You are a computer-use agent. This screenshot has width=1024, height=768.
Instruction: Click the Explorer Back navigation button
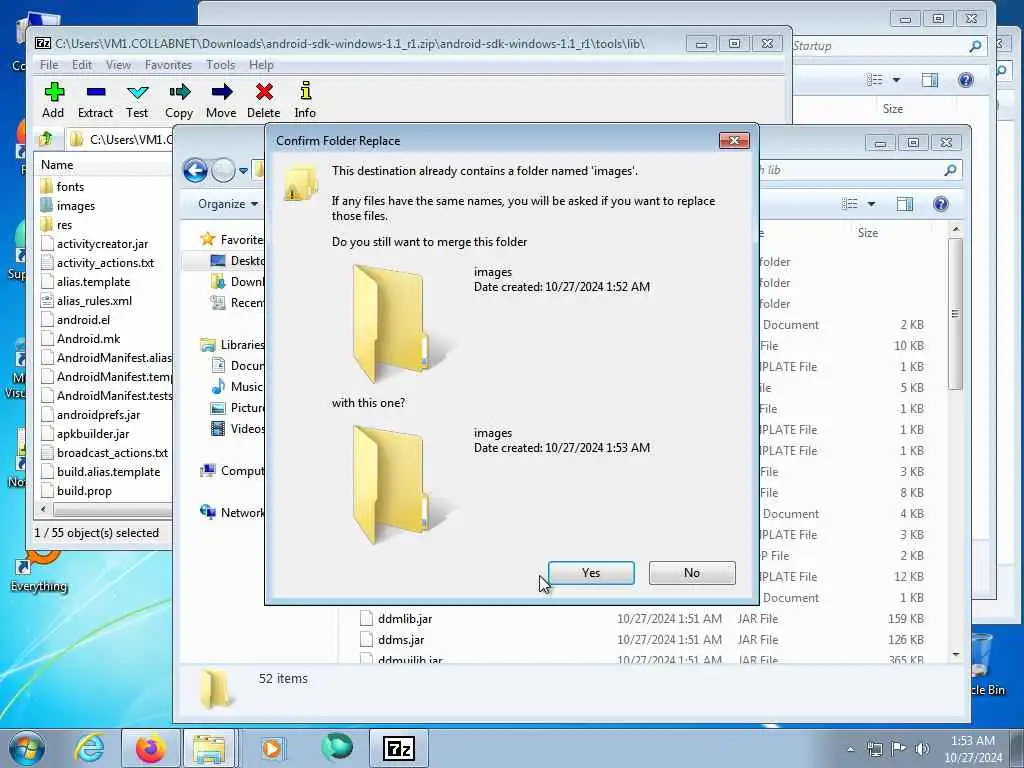pyautogui.click(x=195, y=170)
